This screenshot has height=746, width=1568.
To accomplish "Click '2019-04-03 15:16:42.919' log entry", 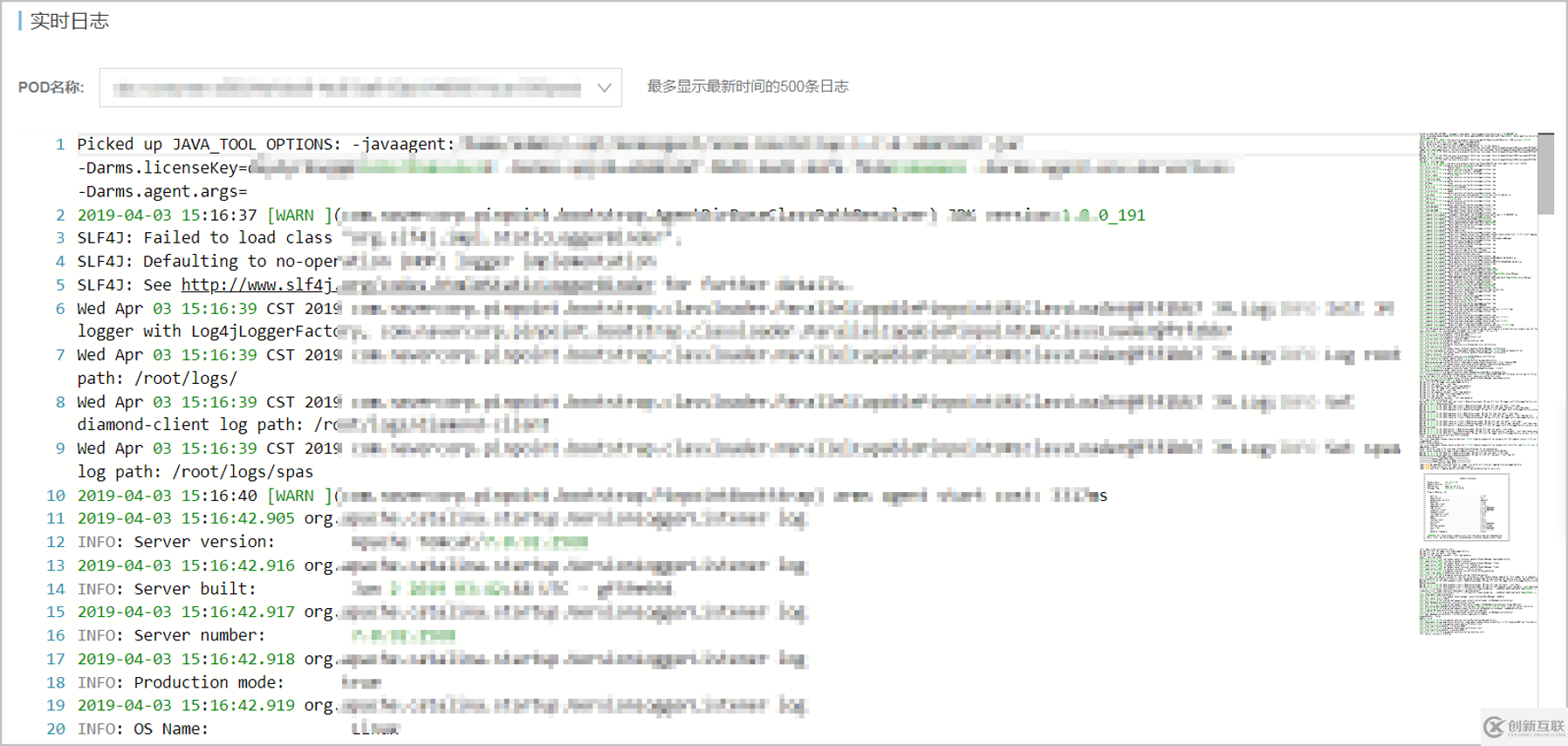I will (x=442, y=705).
